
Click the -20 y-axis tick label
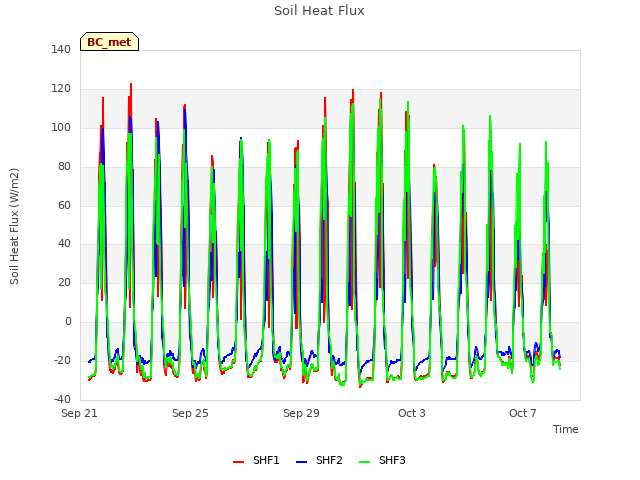[x=62, y=360]
